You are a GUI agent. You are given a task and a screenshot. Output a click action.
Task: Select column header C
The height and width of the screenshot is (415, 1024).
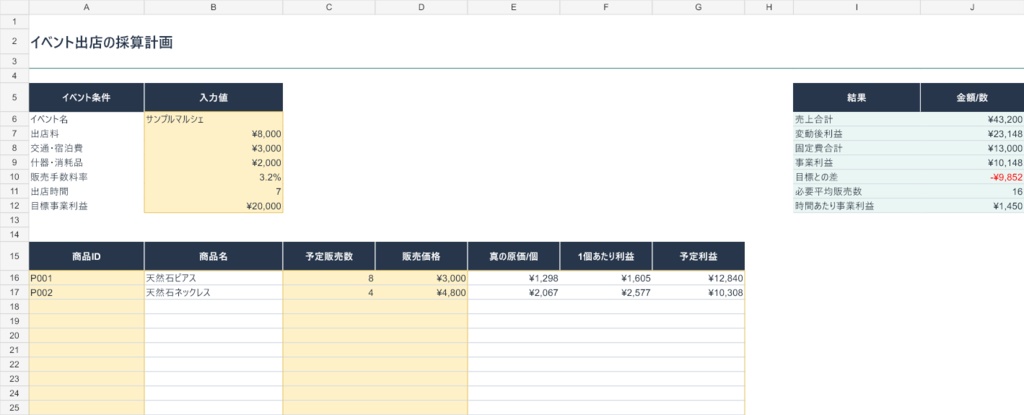click(x=329, y=7)
